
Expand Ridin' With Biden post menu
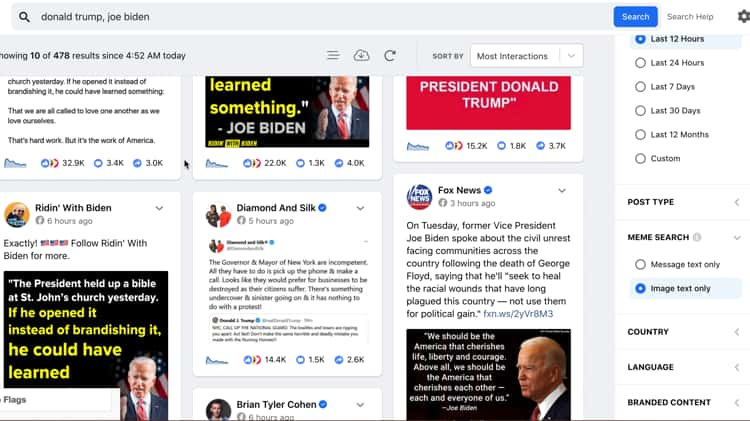pyautogui.click(x=159, y=208)
